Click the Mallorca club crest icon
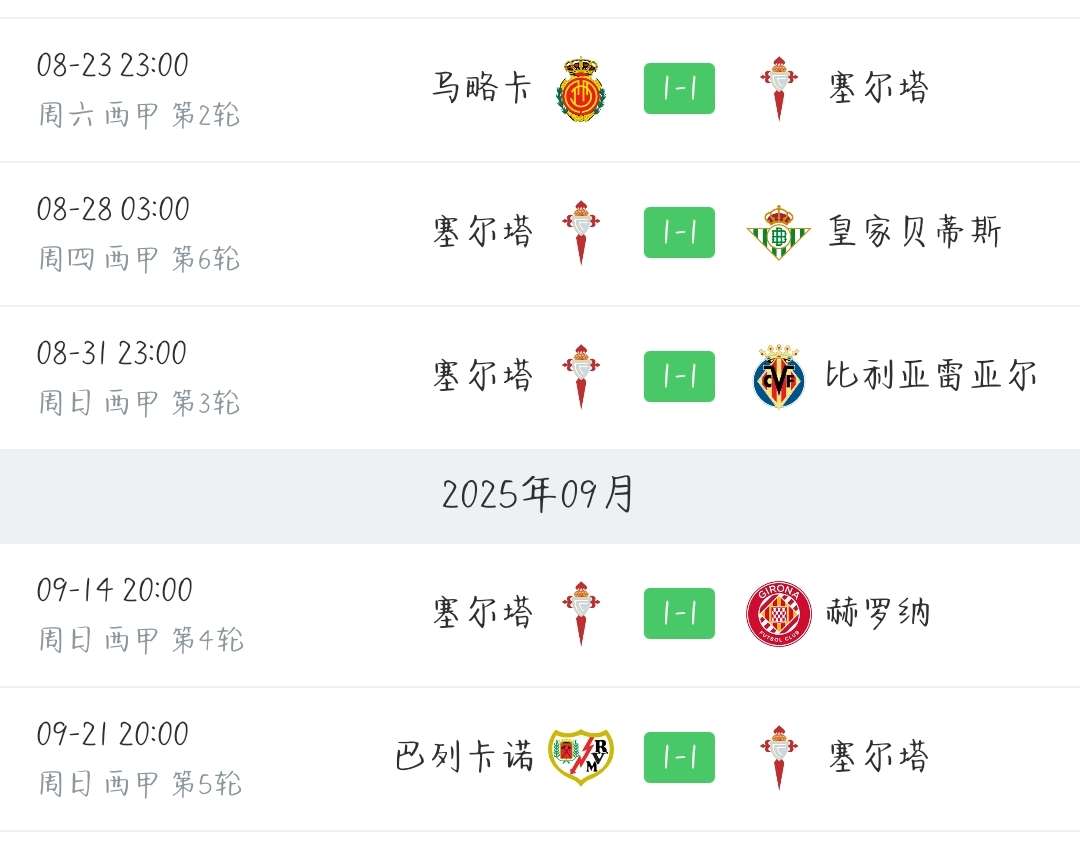Screen dimensions: 1080x846 point(581,89)
